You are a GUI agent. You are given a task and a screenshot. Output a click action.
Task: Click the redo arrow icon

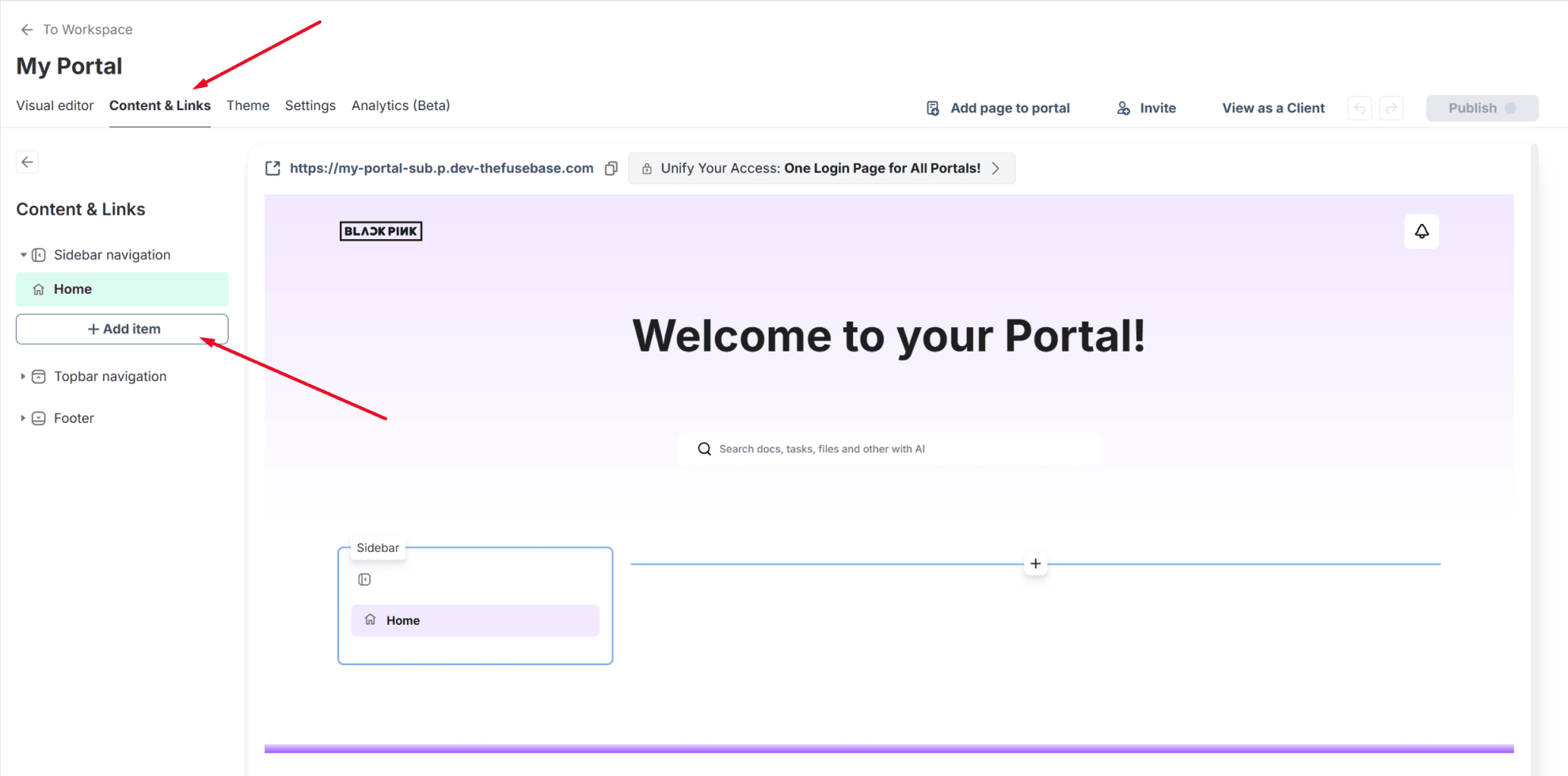pos(1391,108)
